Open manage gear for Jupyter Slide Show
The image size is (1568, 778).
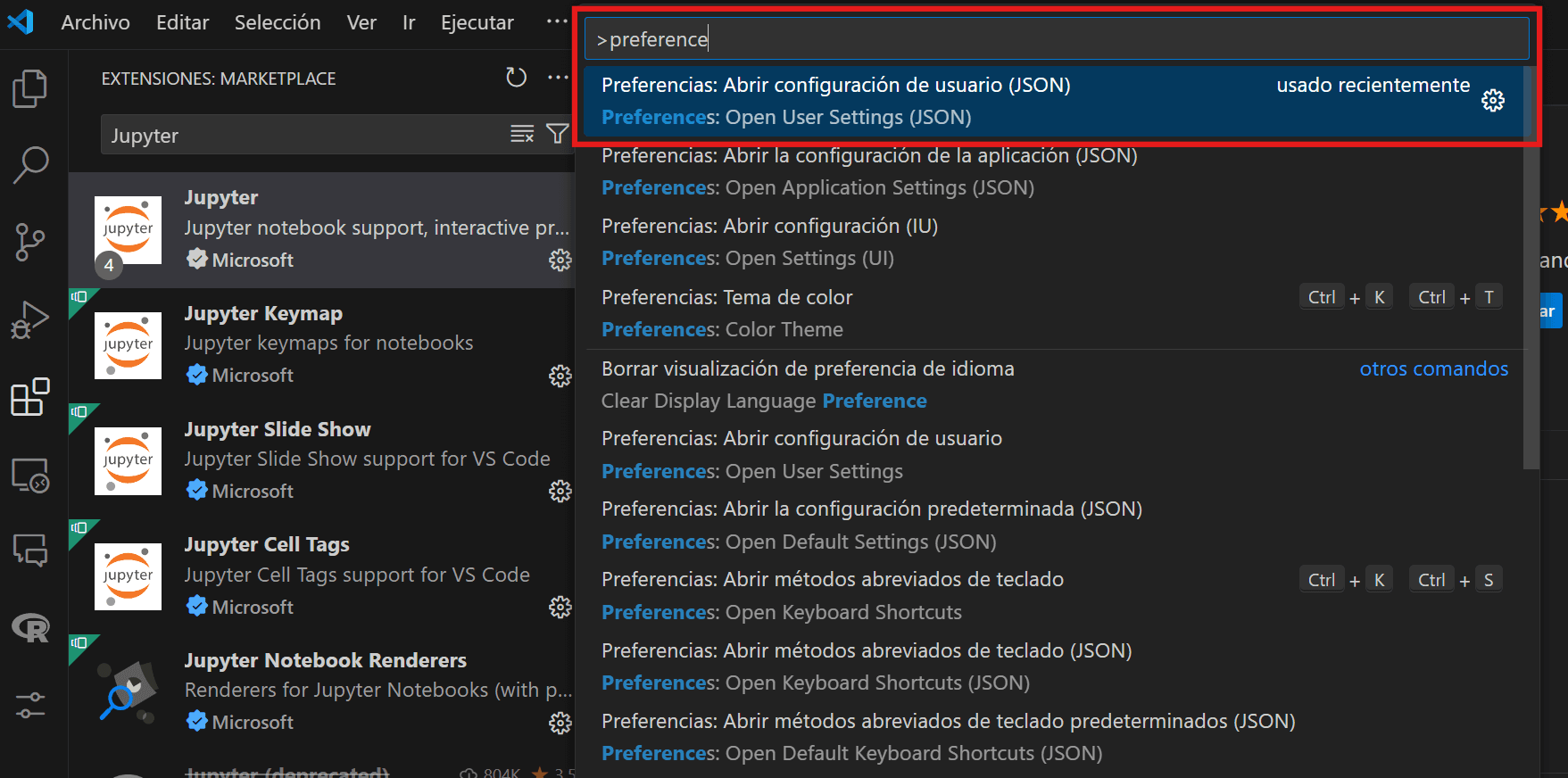pyautogui.click(x=560, y=491)
